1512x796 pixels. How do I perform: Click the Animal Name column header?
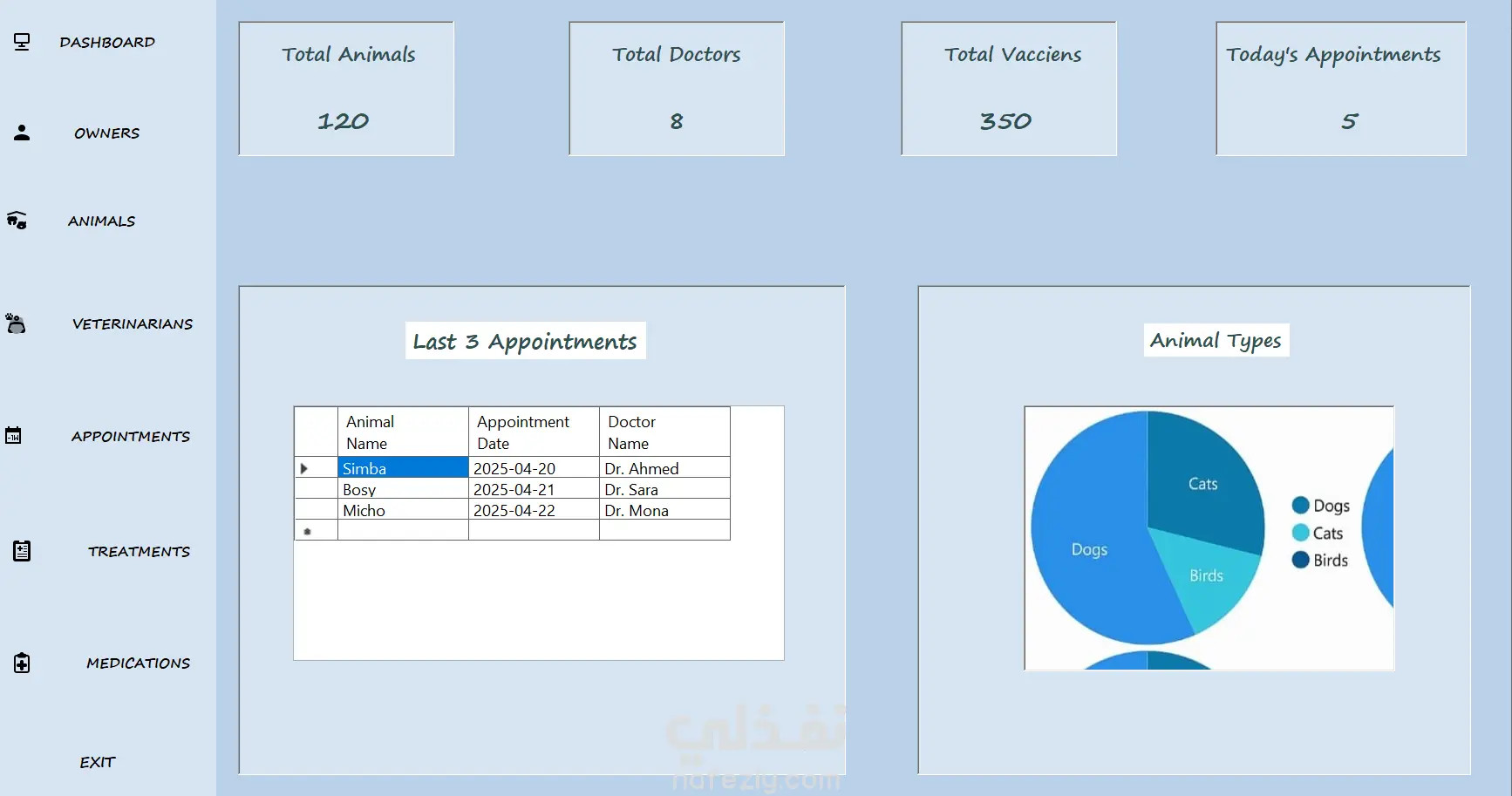pyautogui.click(x=403, y=432)
